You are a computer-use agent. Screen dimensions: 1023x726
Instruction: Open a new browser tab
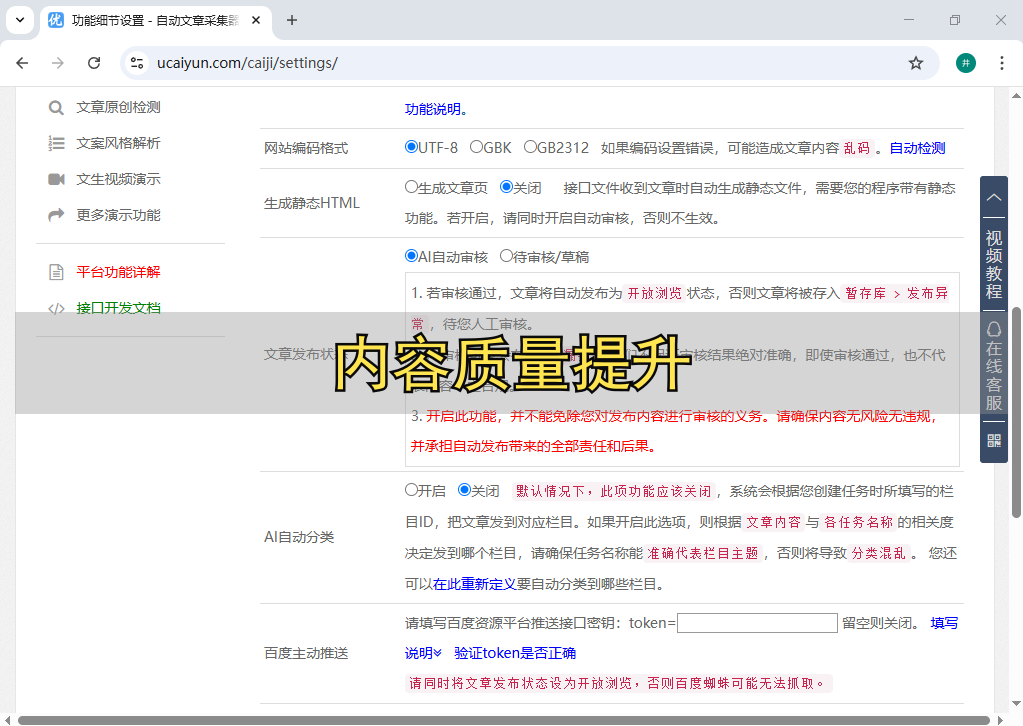click(x=292, y=20)
